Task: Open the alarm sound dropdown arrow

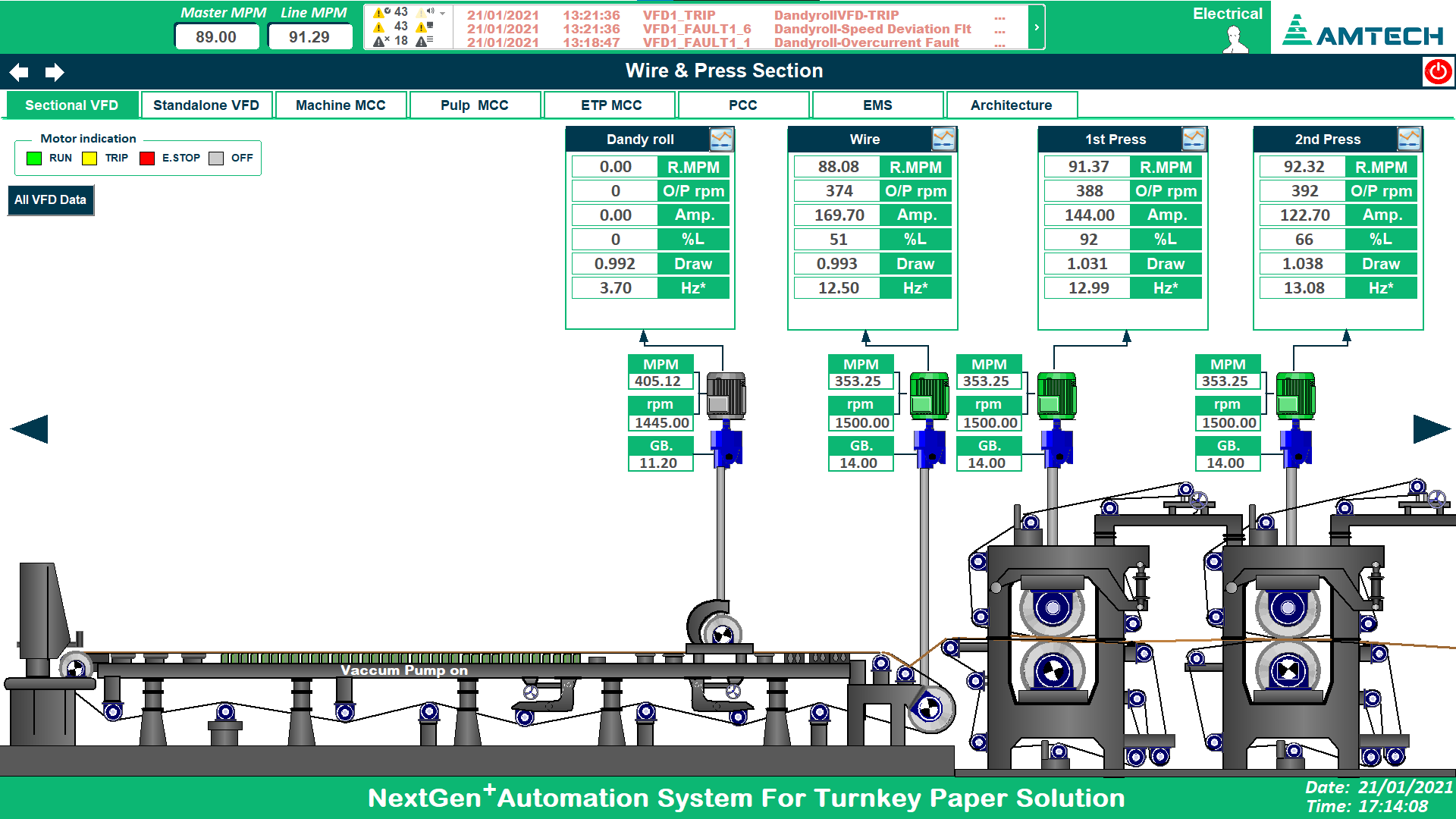Action: click(442, 13)
